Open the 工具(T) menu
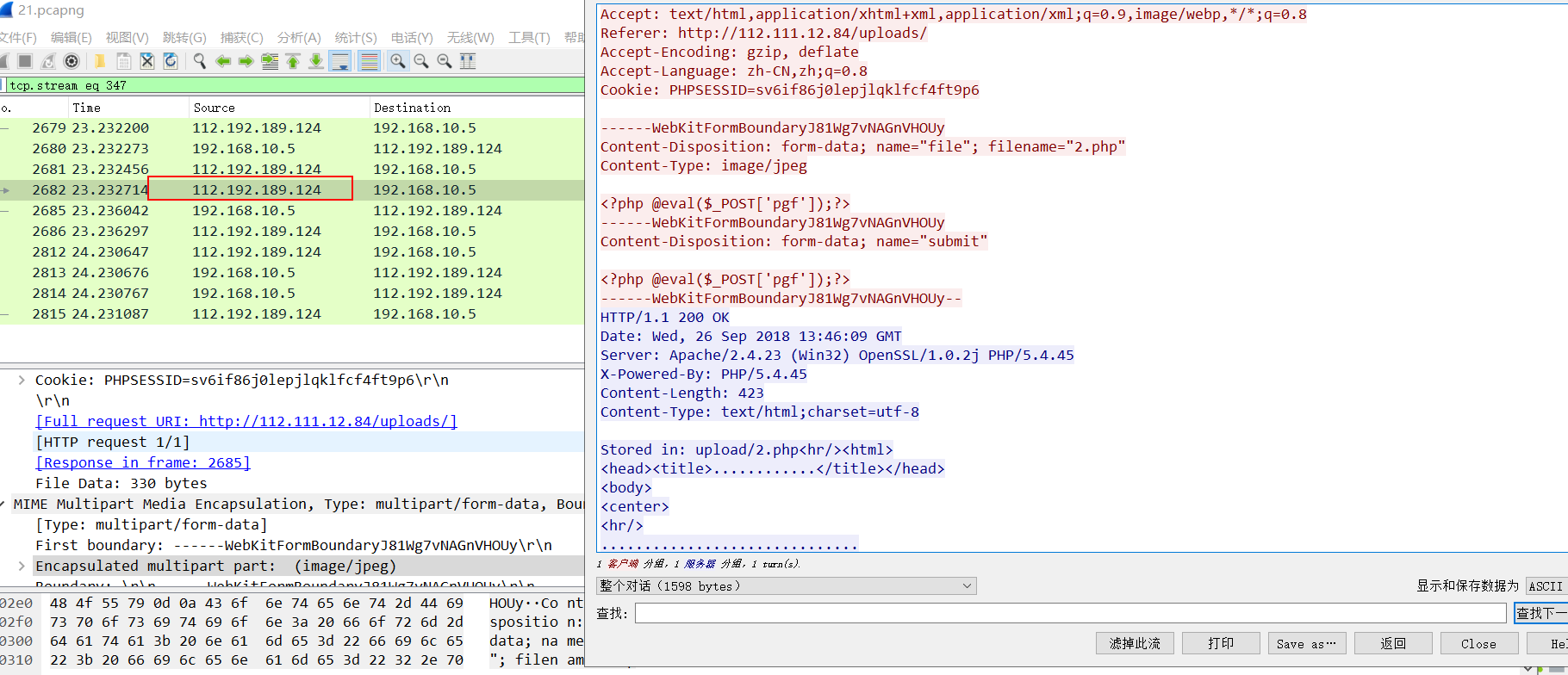1568x675 pixels. tap(529, 38)
